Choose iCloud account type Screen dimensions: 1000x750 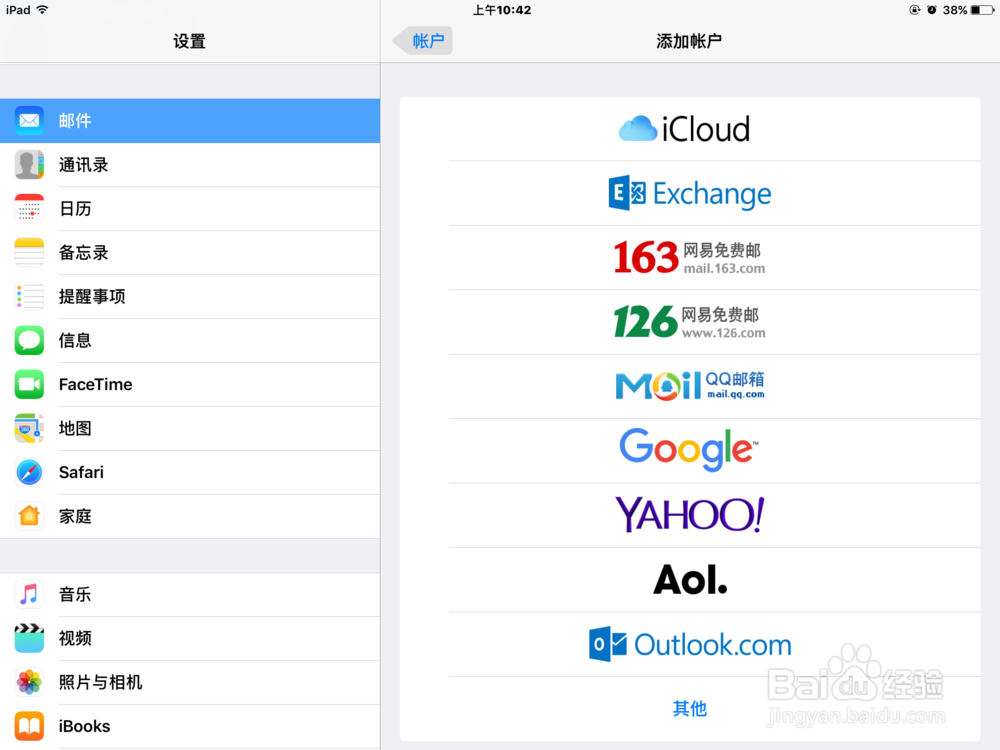690,129
